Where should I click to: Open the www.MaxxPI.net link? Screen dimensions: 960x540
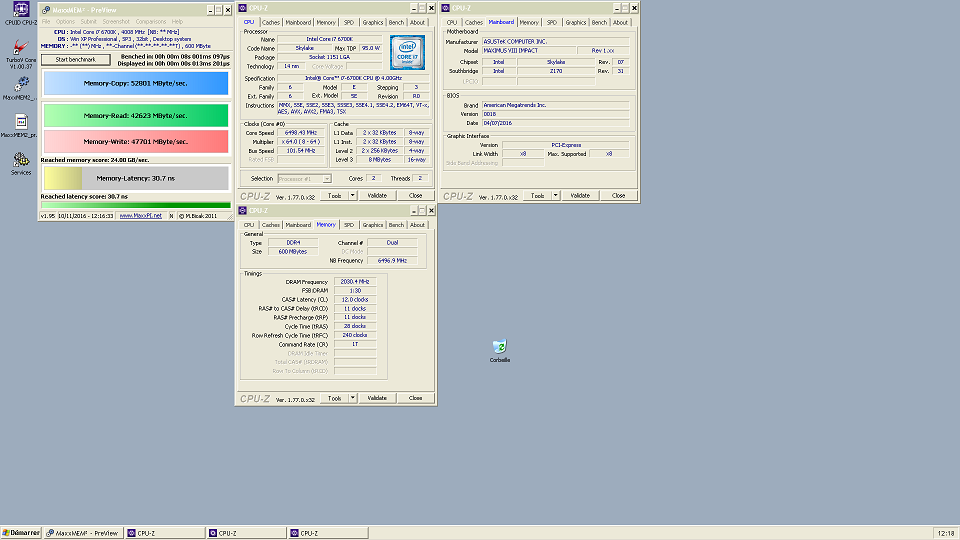click(x=140, y=216)
